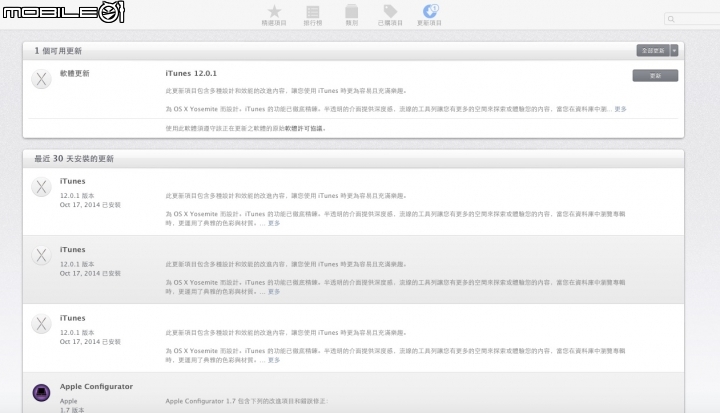Image resolution: width=720 pixels, height=413 pixels.
Task: Switch to Top Charts (排行榜) tab
Action: [313, 15]
